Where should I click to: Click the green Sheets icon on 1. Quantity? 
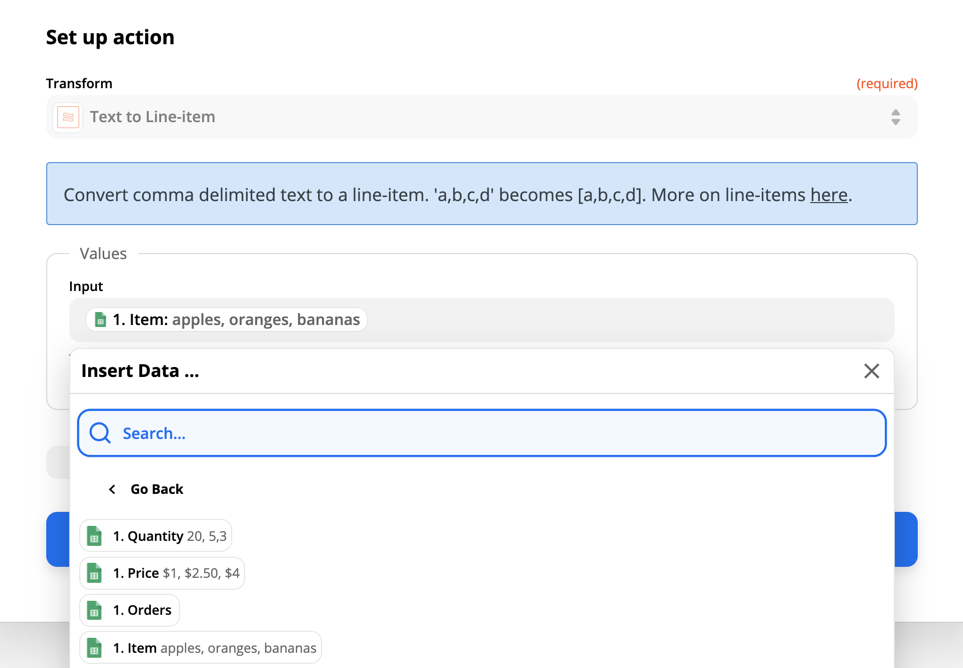[93, 535]
